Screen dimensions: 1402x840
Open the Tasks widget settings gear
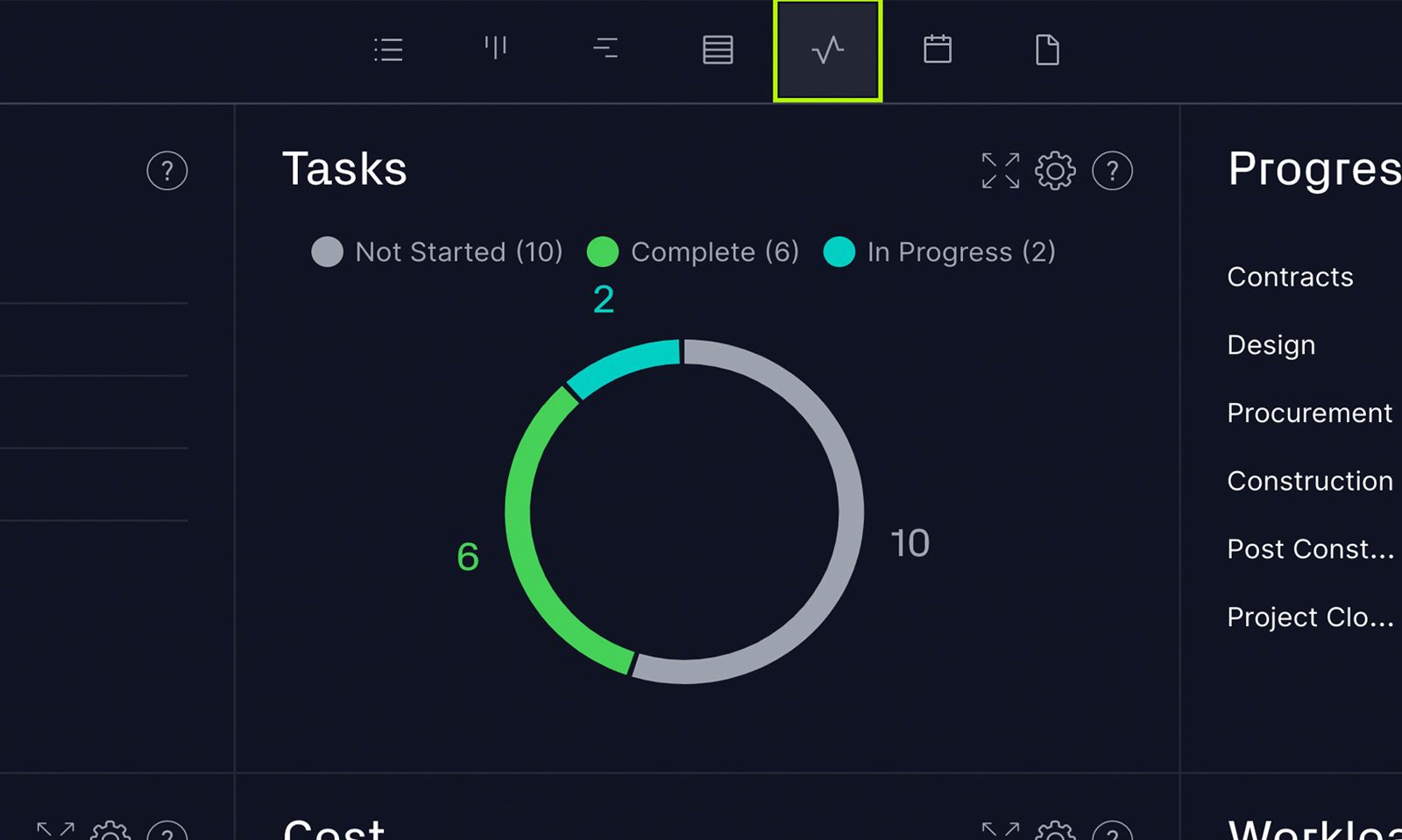coord(1056,172)
